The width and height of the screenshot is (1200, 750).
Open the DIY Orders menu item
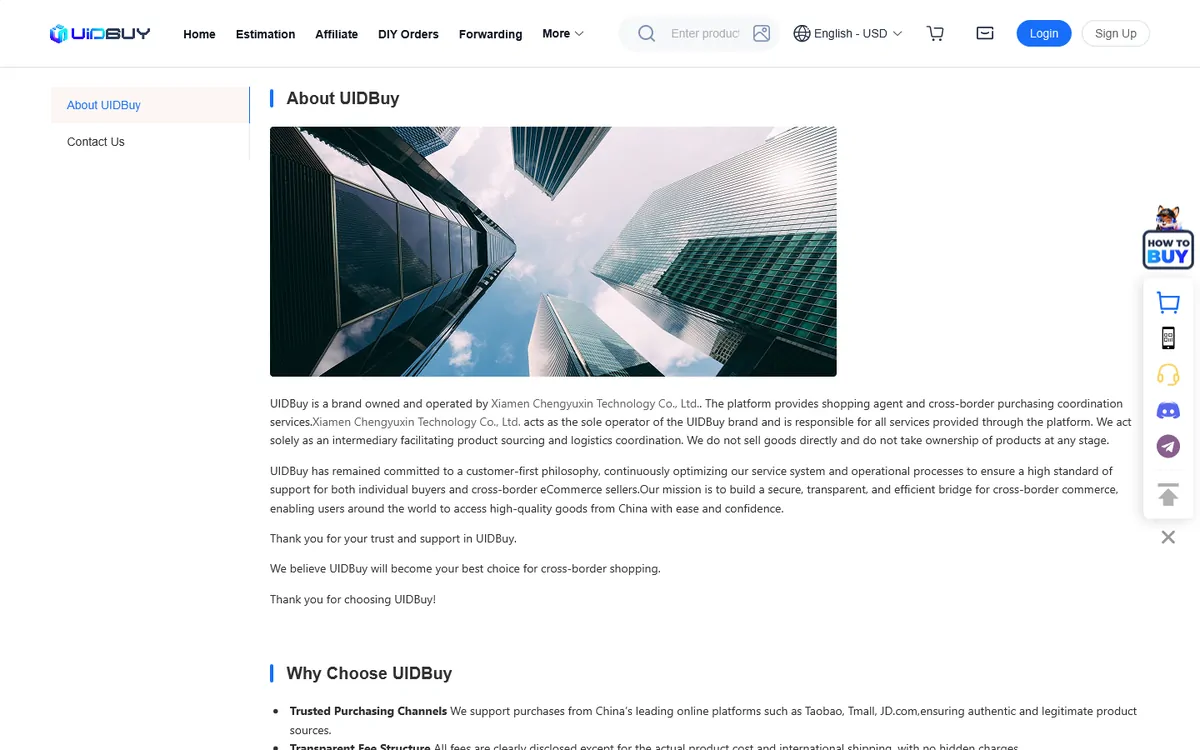tap(408, 34)
